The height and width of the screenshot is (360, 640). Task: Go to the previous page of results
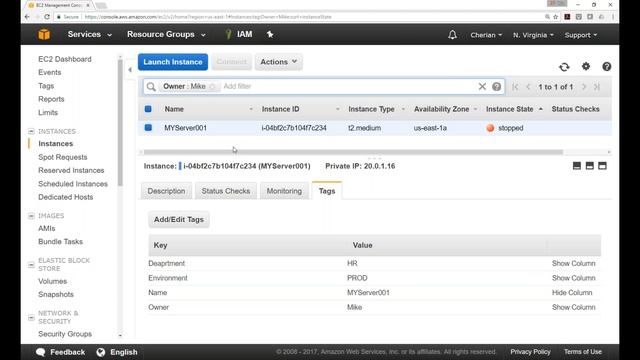click(529, 87)
